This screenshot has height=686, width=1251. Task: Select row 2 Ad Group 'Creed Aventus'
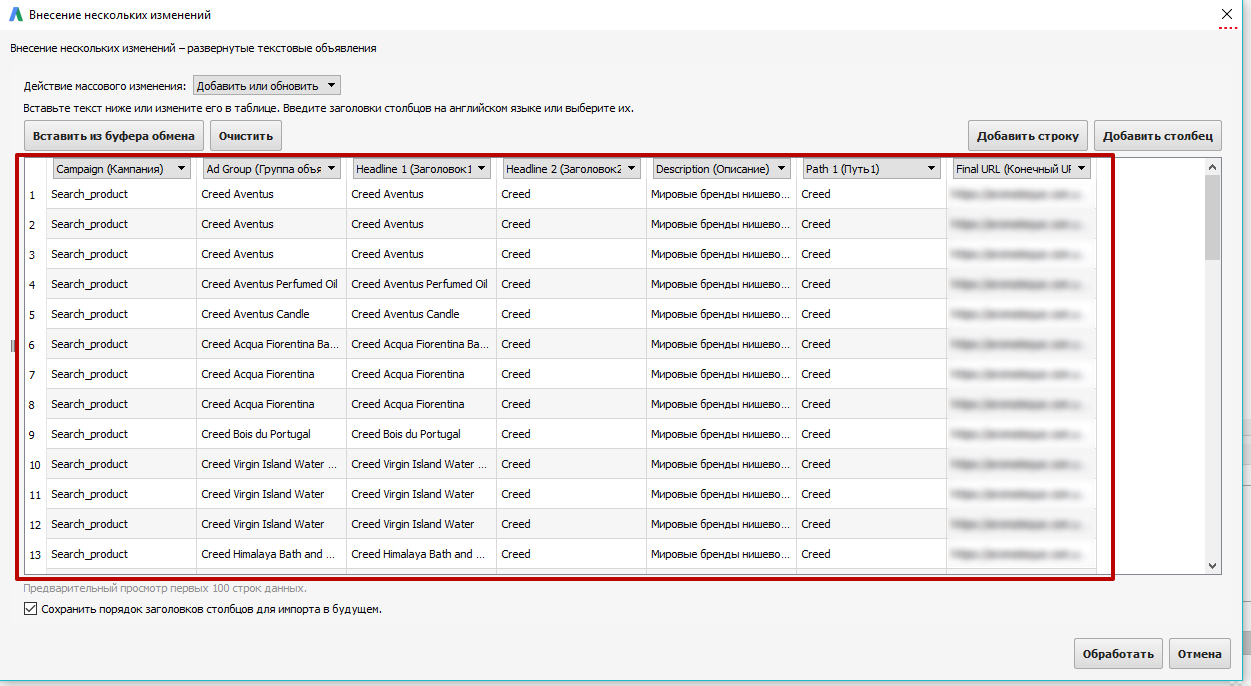click(x=271, y=224)
